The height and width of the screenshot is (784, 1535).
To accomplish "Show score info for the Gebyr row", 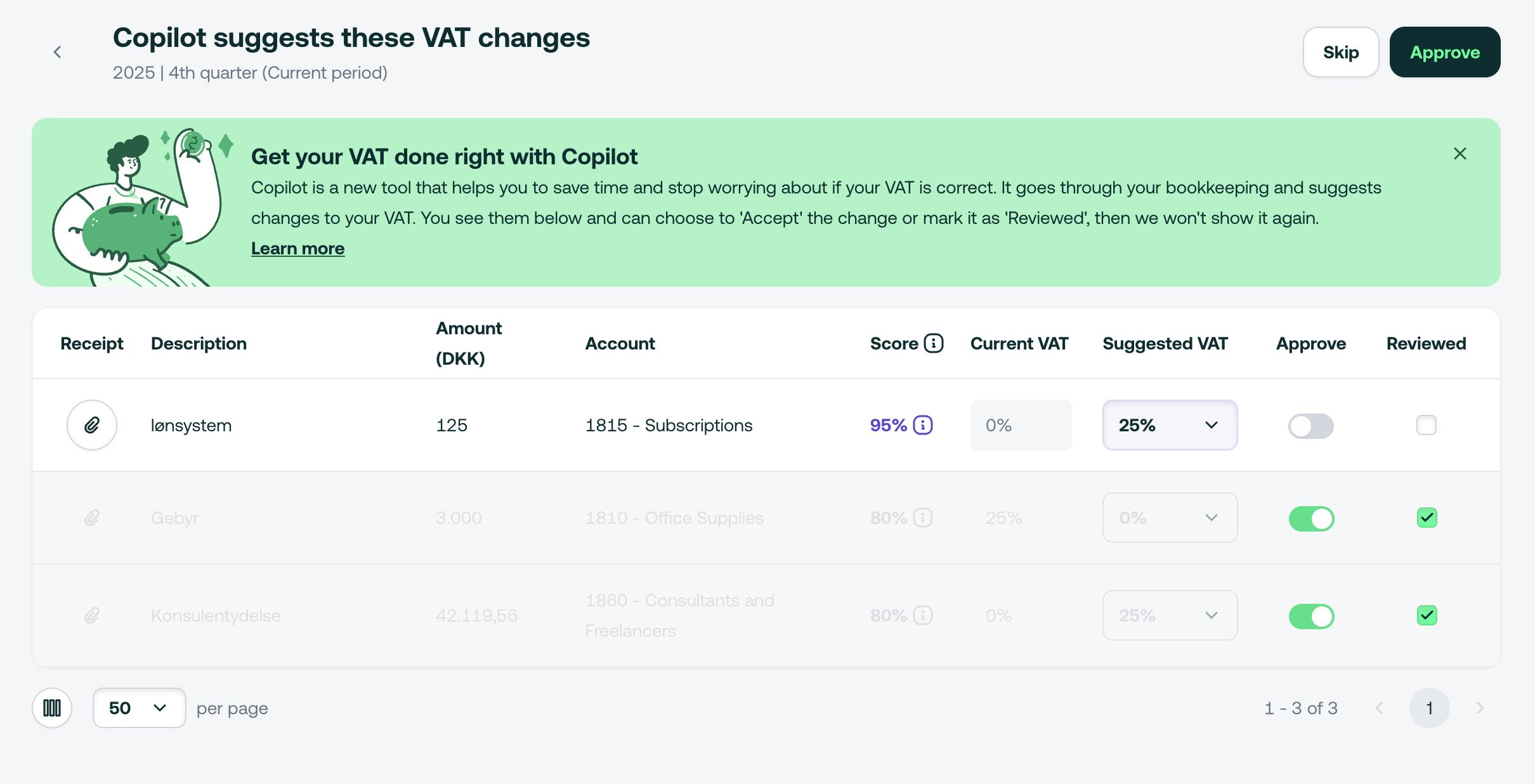I will (x=923, y=518).
